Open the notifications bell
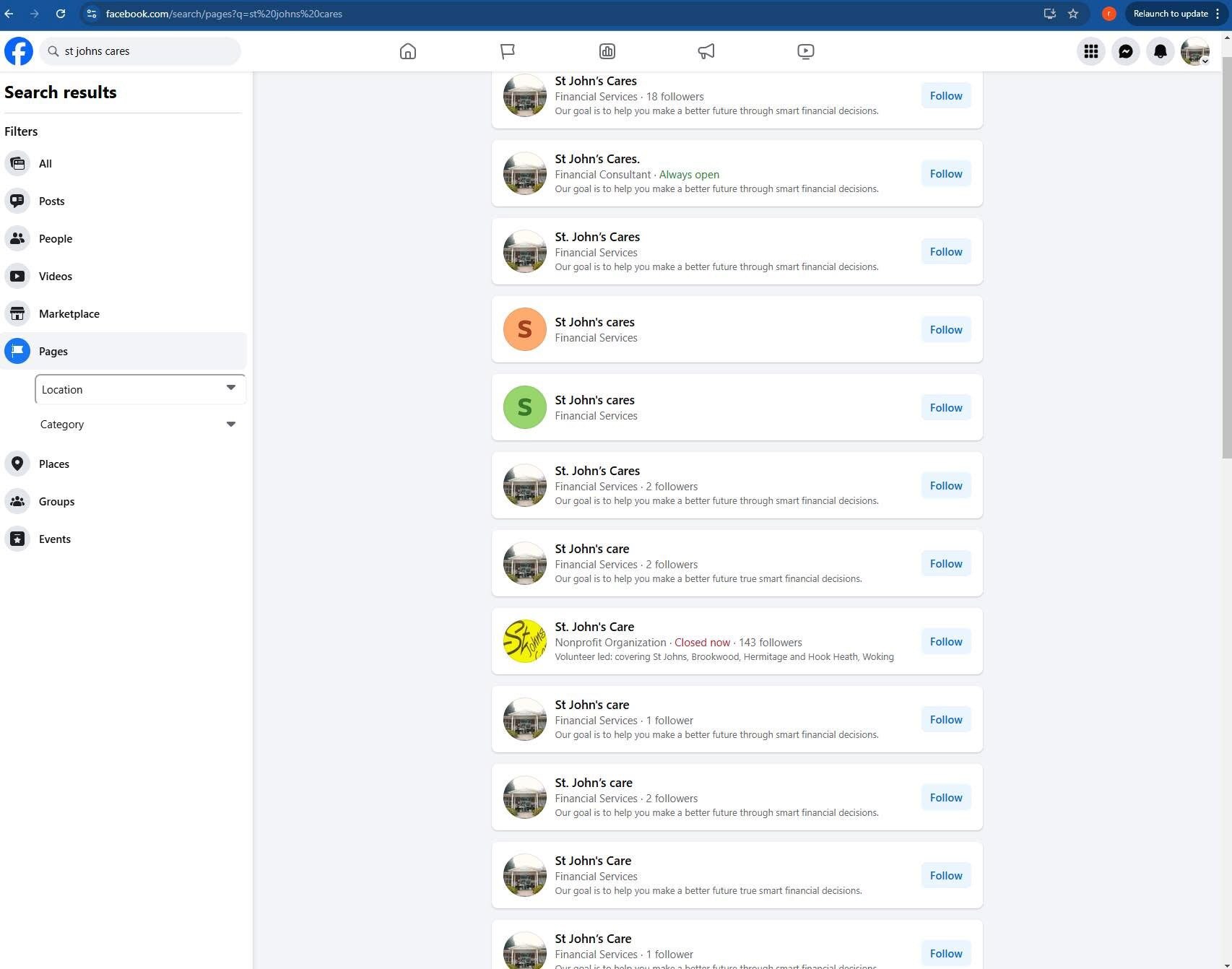Screen dimensions: 1232x969 point(1160,51)
